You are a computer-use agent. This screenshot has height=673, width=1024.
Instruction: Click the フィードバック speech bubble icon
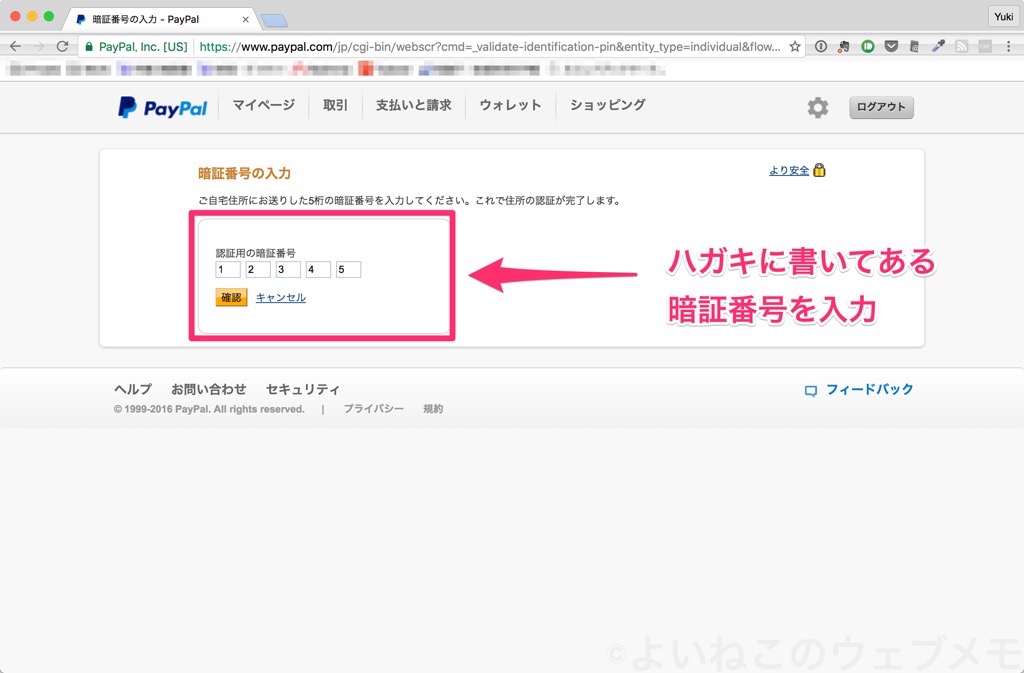coord(810,390)
